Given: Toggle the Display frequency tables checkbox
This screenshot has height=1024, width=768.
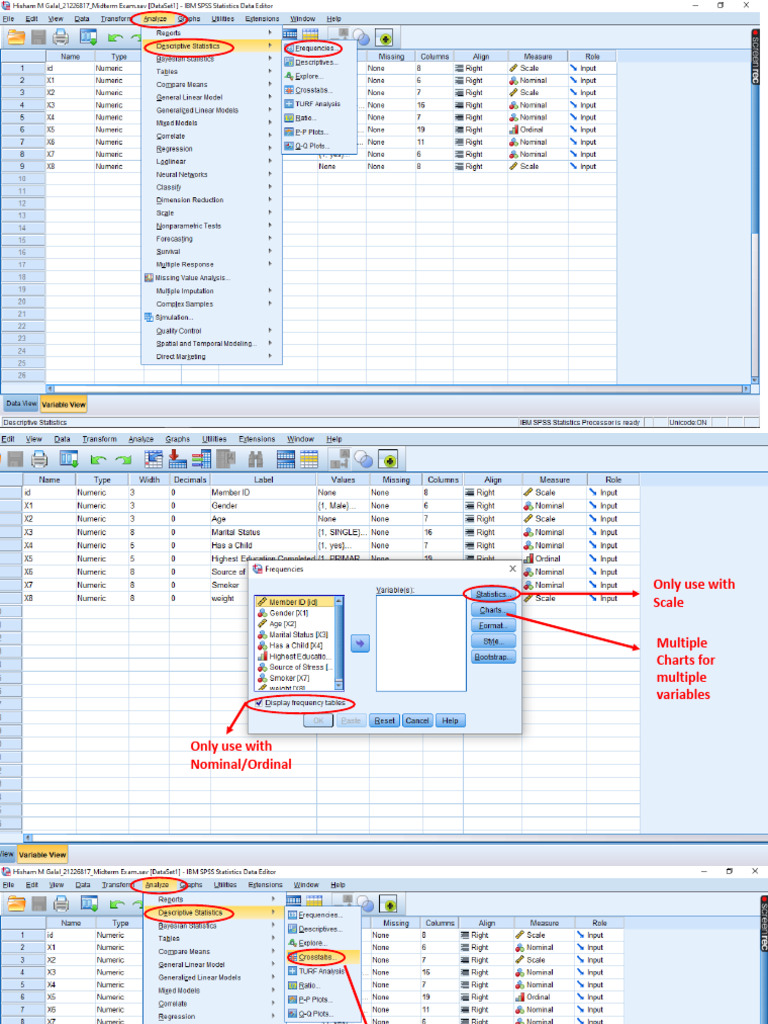Looking at the screenshot, I should [x=259, y=703].
